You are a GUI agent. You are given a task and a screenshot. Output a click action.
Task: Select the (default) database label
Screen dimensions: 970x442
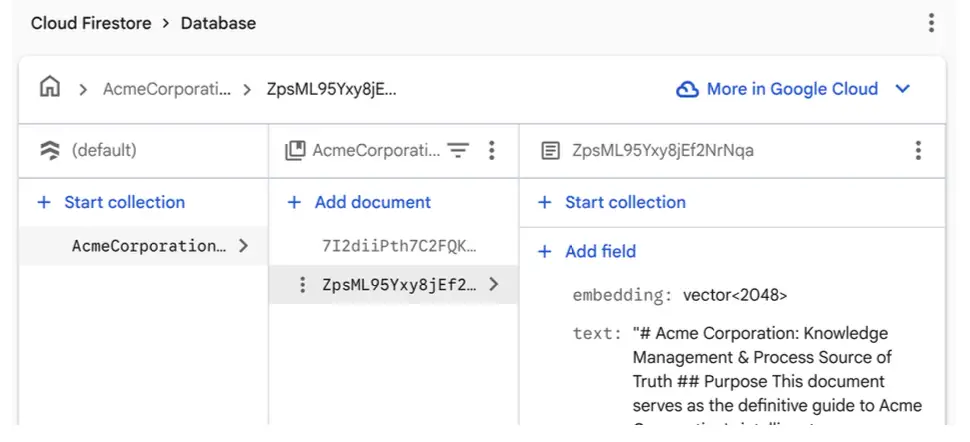point(104,150)
